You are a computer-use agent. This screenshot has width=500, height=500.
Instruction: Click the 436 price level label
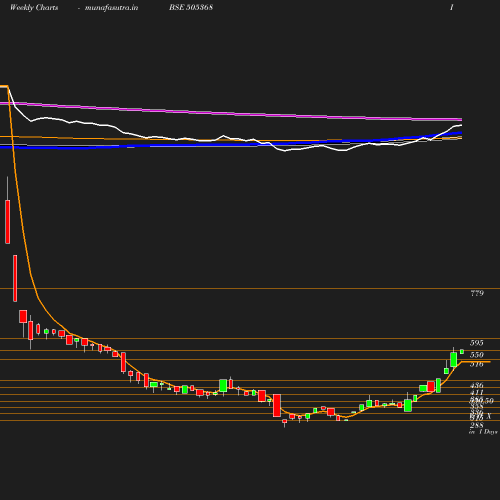[477, 386]
